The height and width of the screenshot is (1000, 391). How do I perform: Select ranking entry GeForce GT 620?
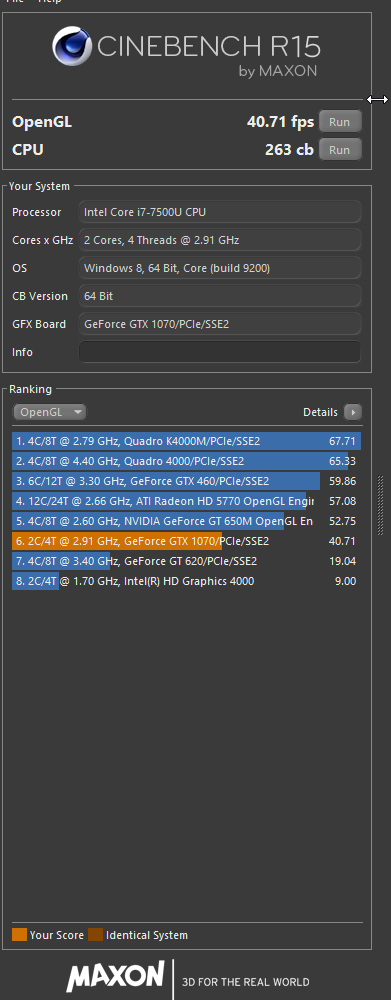point(187,561)
